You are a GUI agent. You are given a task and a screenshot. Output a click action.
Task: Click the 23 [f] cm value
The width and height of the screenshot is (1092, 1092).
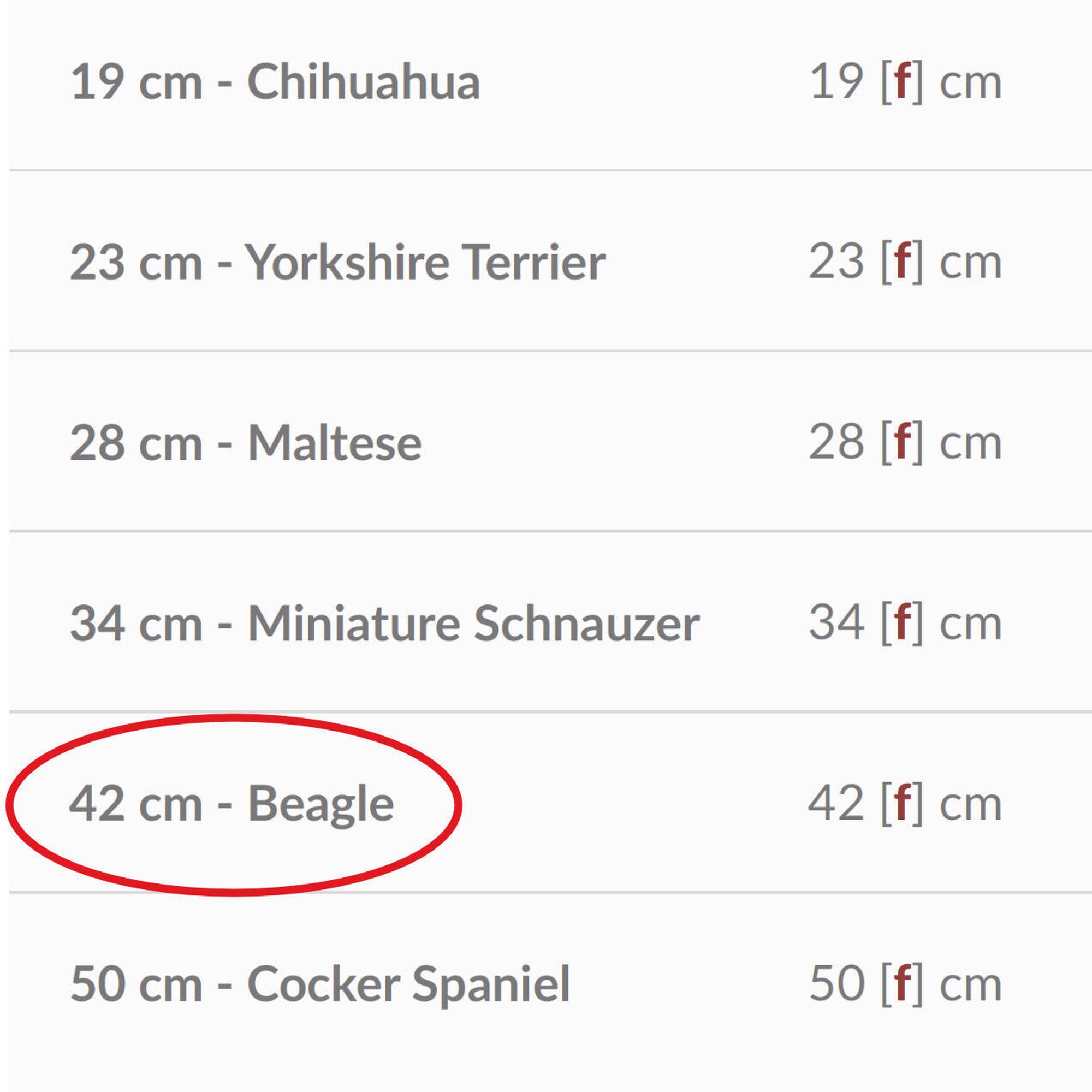tap(905, 262)
